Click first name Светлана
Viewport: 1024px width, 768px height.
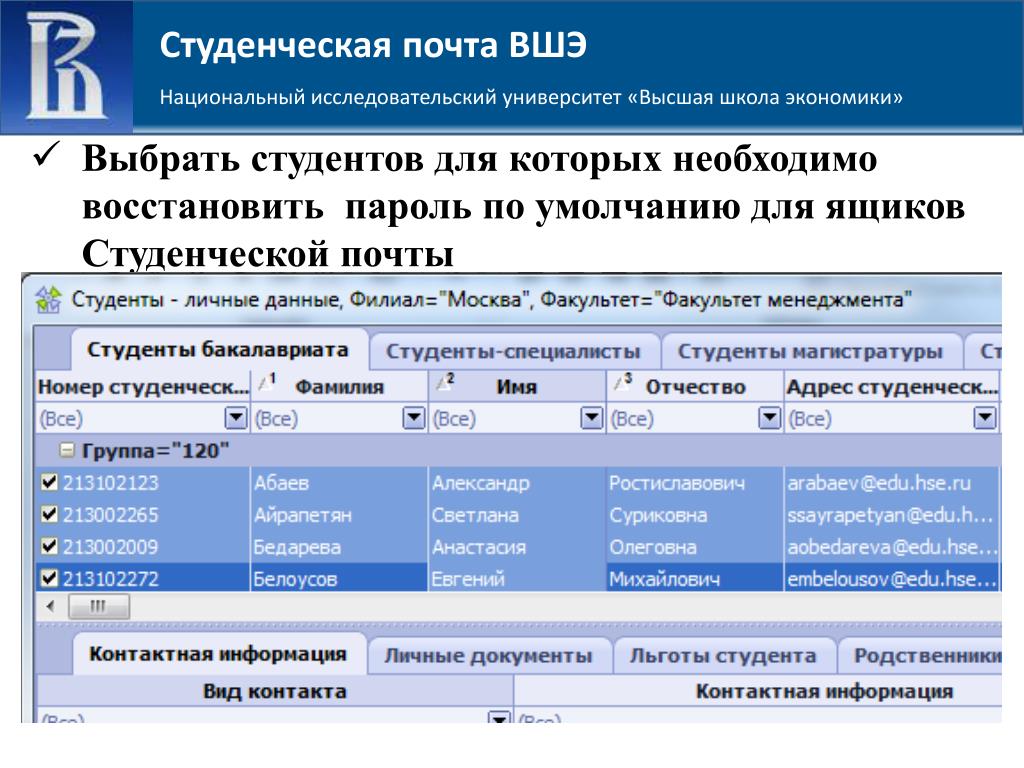pos(475,515)
